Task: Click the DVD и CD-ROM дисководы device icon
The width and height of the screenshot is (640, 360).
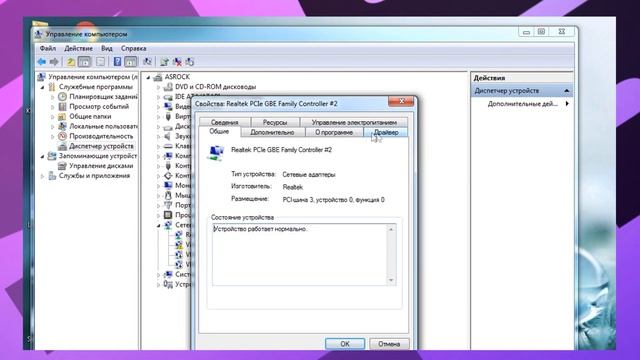Action: point(168,87)
